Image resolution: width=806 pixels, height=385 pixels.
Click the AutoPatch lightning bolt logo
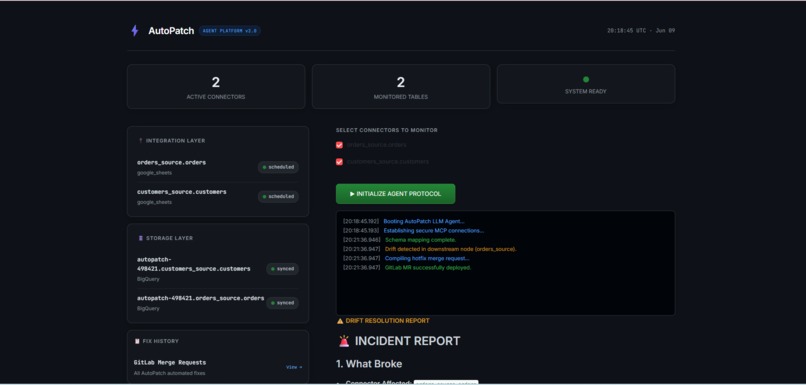click(135, 31)
